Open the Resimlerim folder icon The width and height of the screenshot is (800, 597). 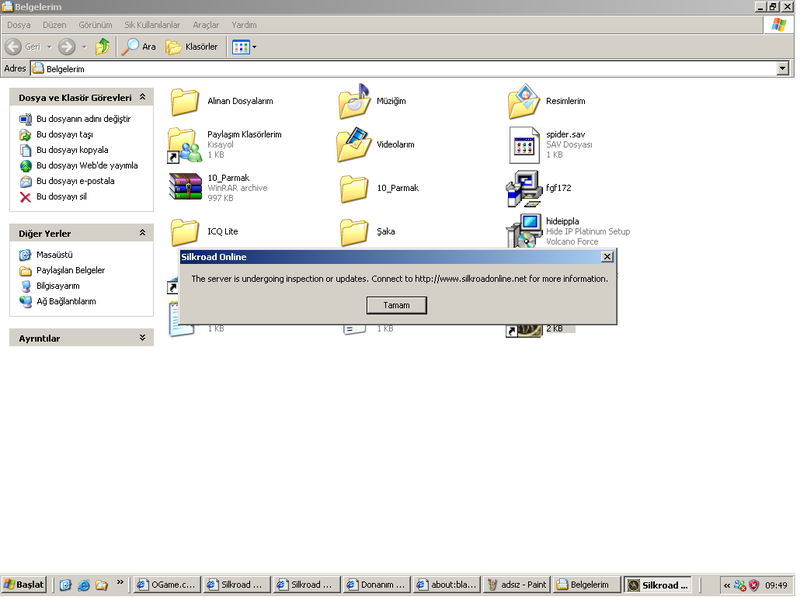point(524,102)
